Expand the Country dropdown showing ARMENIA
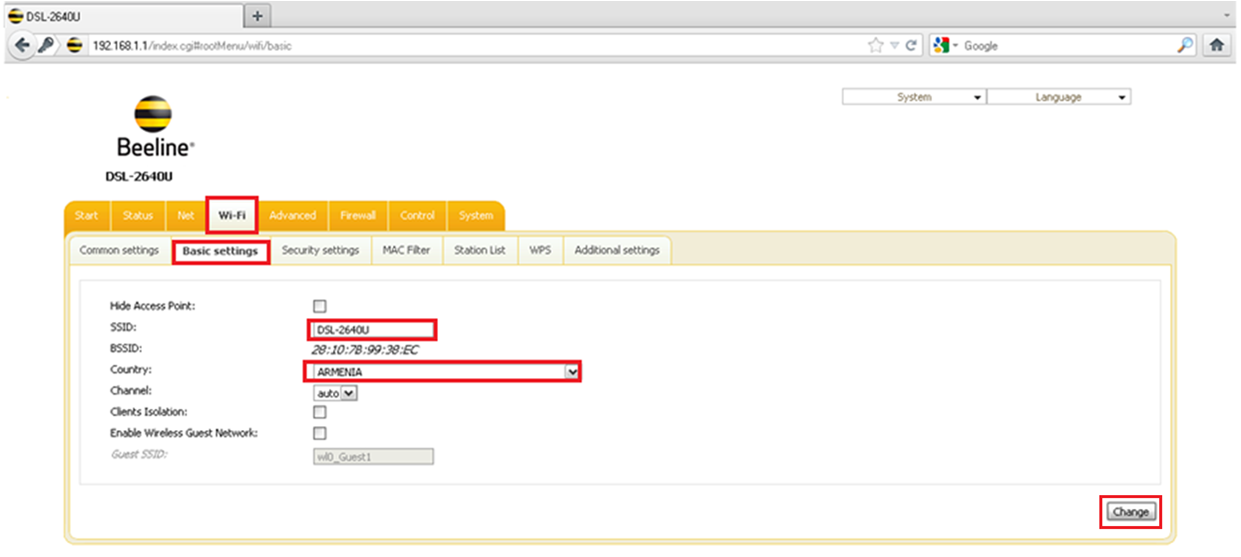The height and width of the screenshot is (557, 1241). 572,372
